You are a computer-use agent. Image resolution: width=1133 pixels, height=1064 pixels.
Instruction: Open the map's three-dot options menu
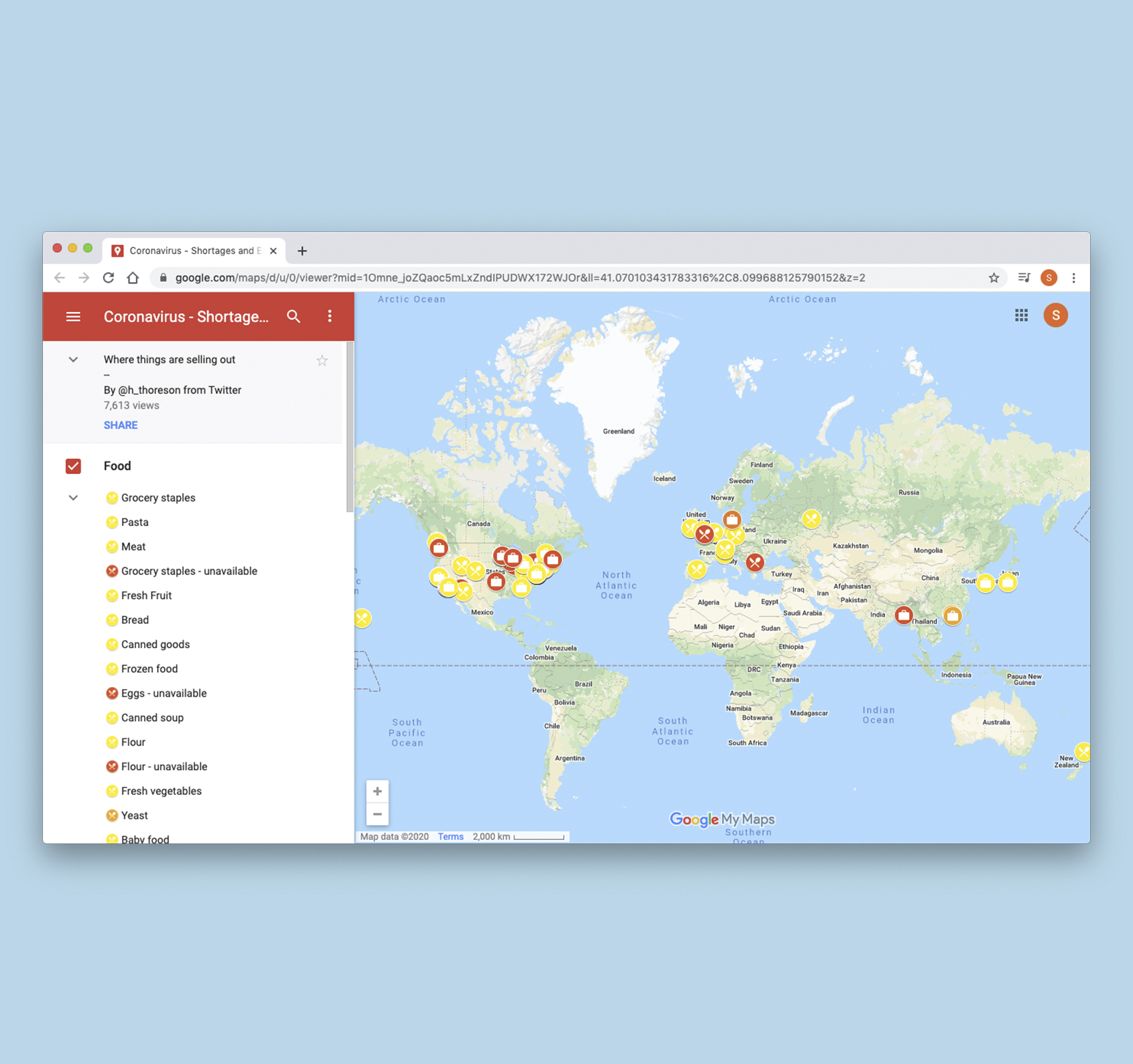click(x=330, y=316)
